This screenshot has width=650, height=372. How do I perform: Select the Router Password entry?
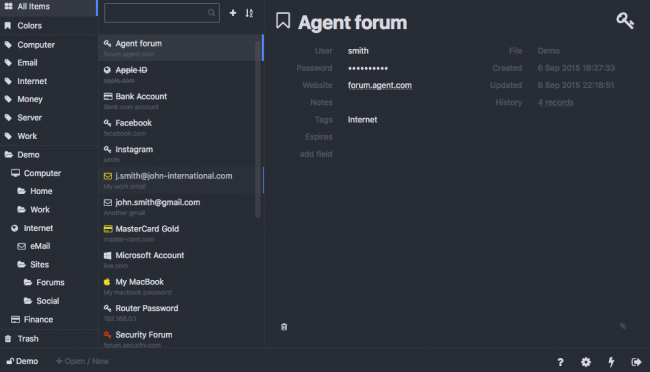pyautogui.click(x=180, y=313)
